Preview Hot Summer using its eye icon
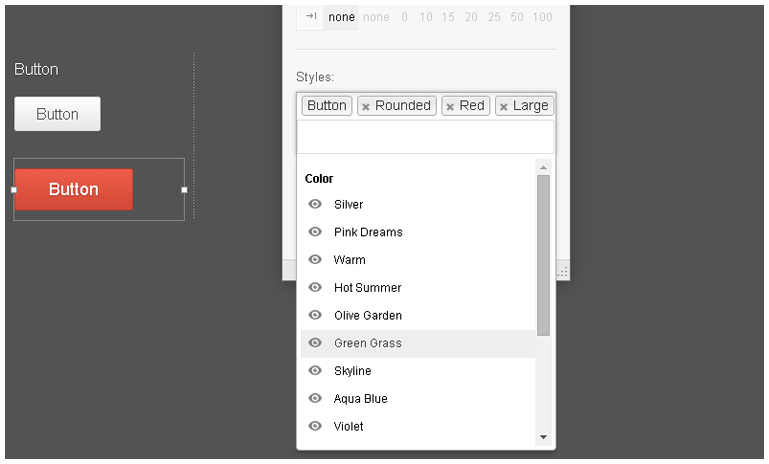 point(315,288)
